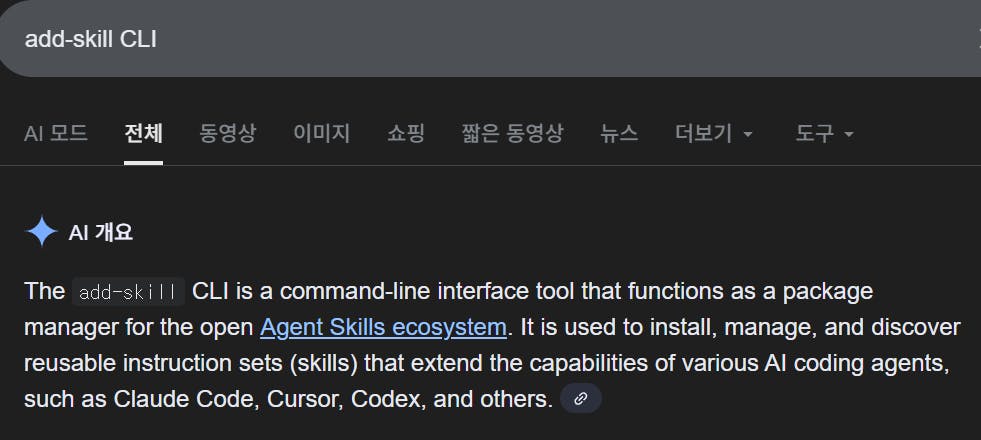Viewport: 981px width, 440px height.
Task: Expand the 도구 dropdown
Action: pyautogui.click(x=824, y=133)
